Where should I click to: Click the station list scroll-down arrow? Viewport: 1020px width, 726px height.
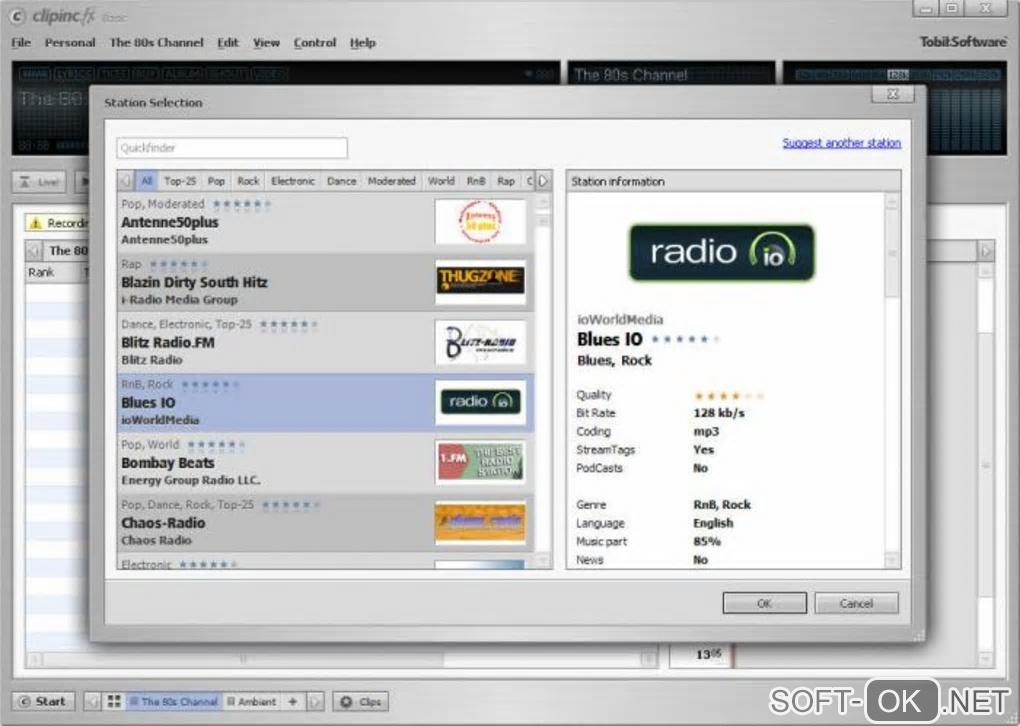pos(543,560)
